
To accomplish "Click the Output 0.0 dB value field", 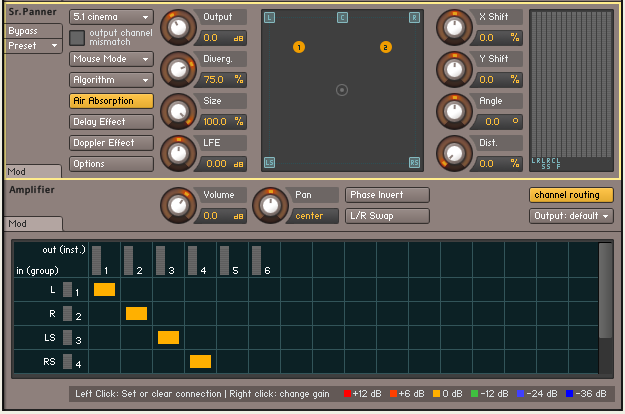I will (222, 38).
